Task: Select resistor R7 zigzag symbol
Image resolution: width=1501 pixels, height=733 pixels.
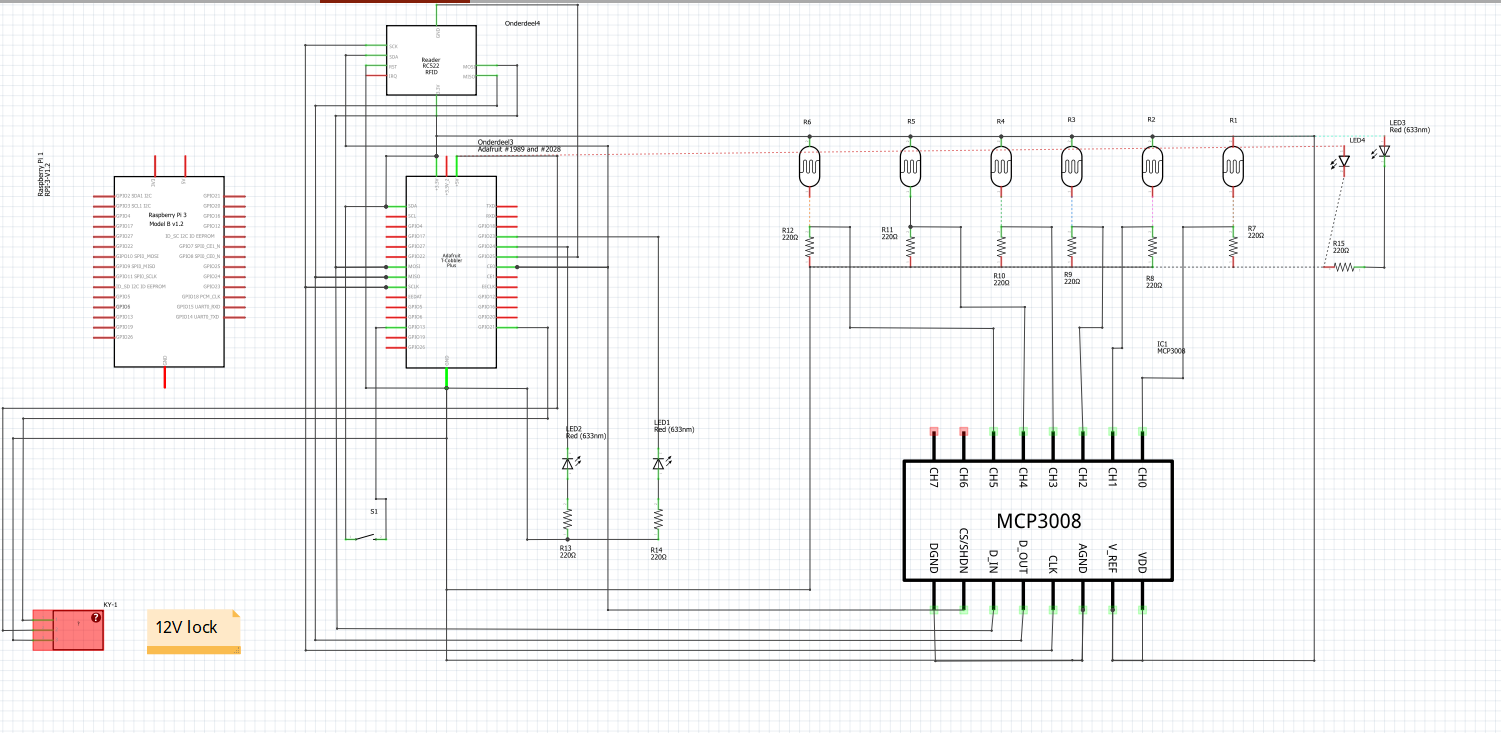Action: pyautogui.click(x=1233, y=246)
